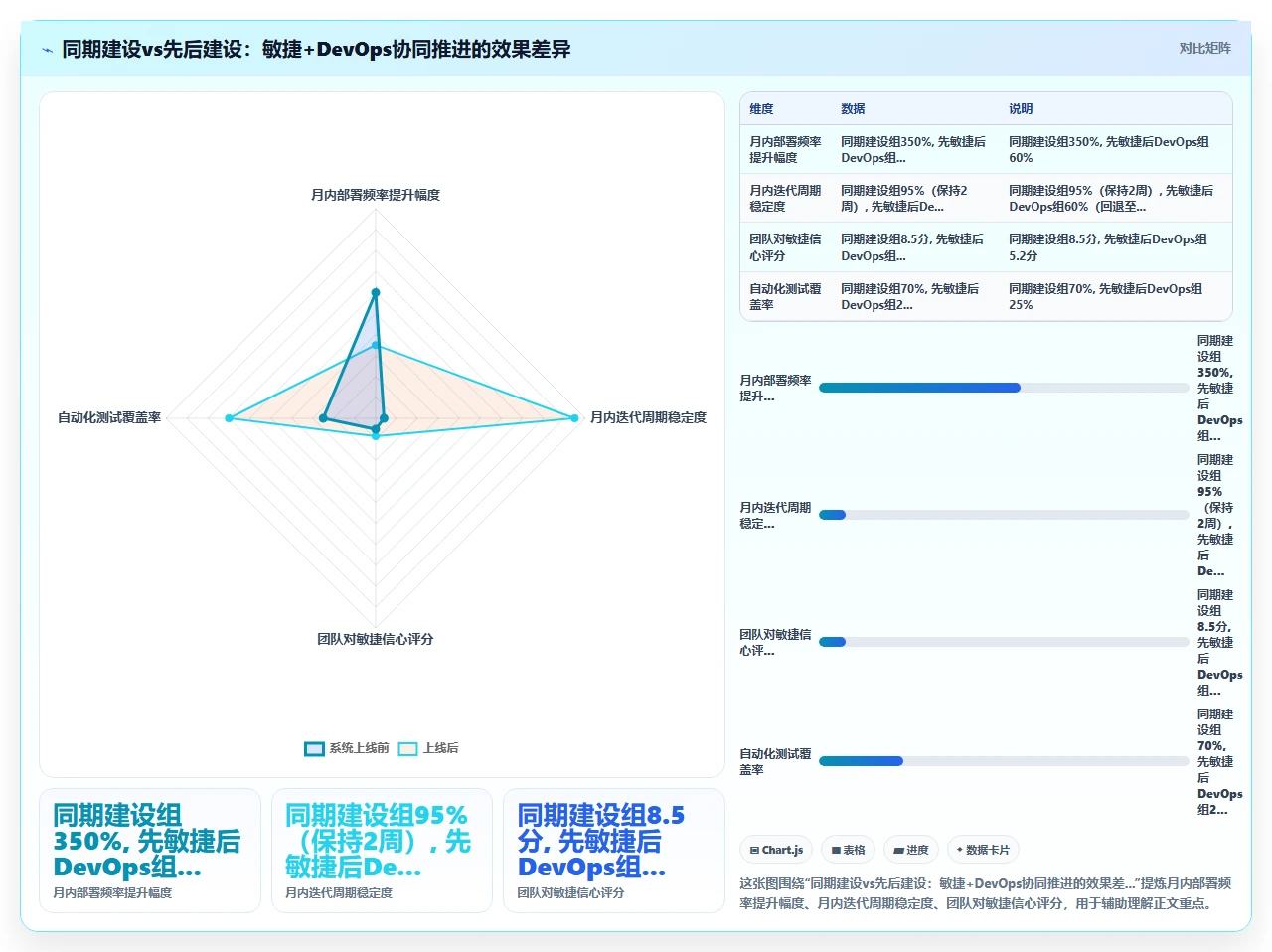Click the icon inside the Chart.js chip
This screenshot has width=1272, height=952.
tap(754, 850)
